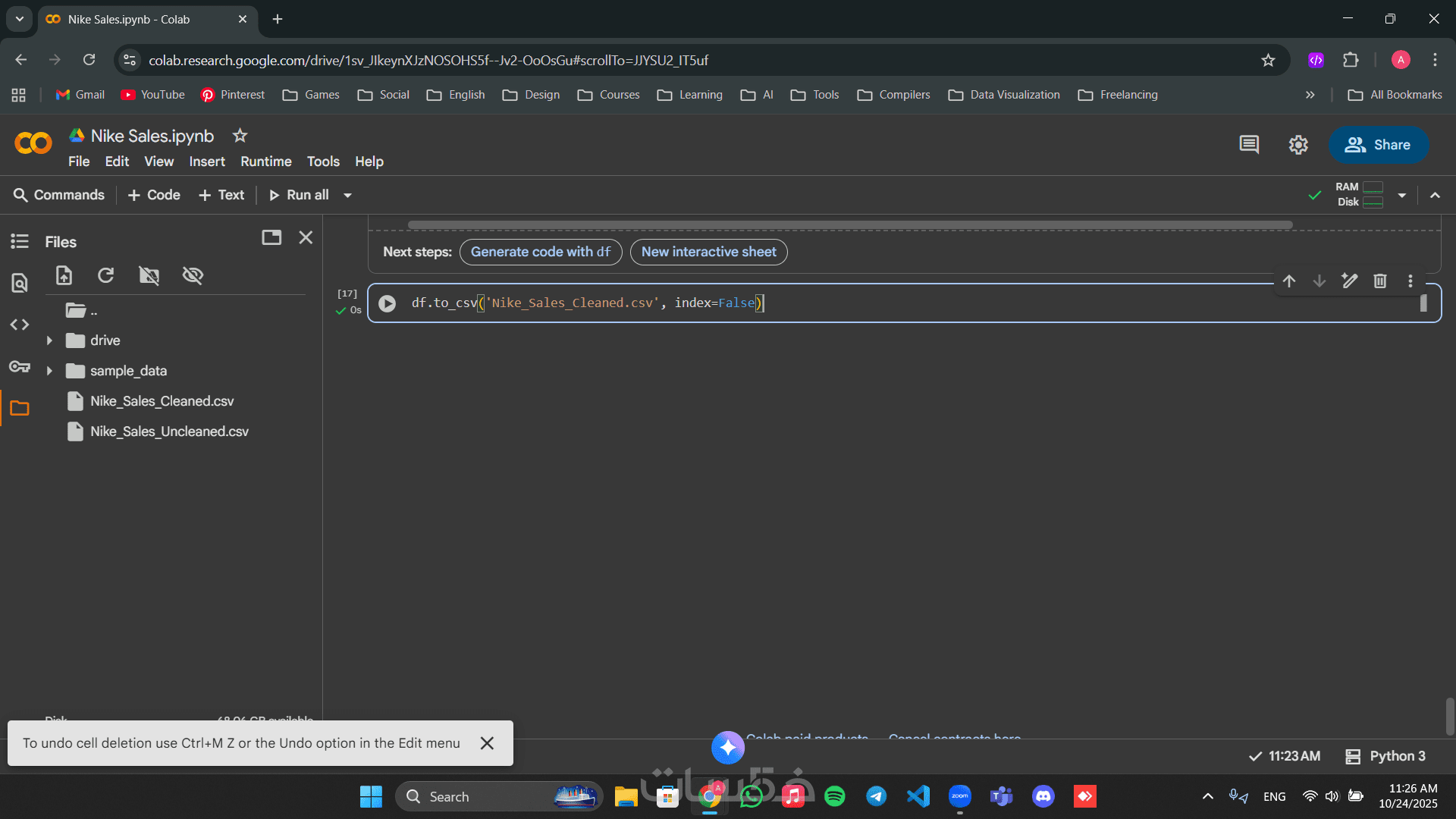Open notebook settings gear icon
This screenshot has width=1456, height=819.
(x=1298, y=145)
